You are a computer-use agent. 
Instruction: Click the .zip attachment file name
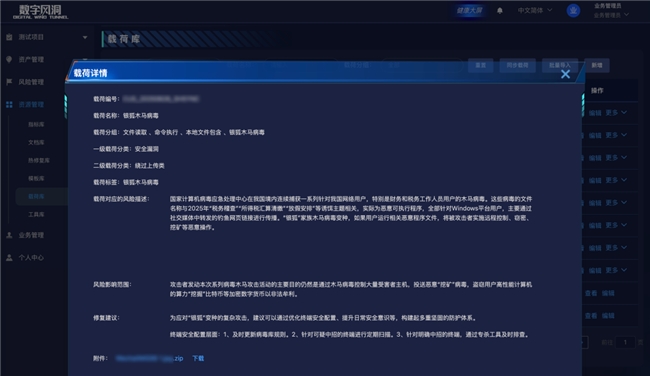(x=149, y=358)
